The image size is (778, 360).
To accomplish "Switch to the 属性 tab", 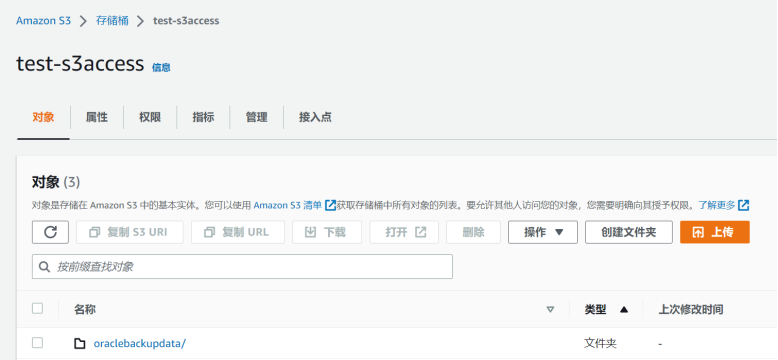I will point(97,118).
